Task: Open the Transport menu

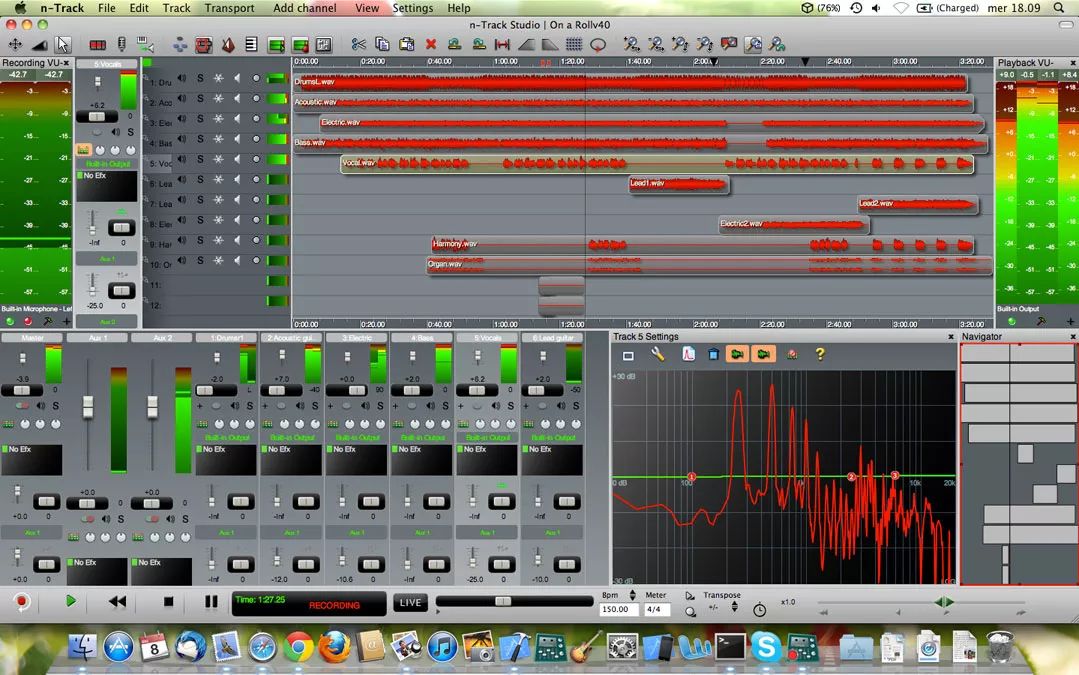Action: (x=229, y=8)
